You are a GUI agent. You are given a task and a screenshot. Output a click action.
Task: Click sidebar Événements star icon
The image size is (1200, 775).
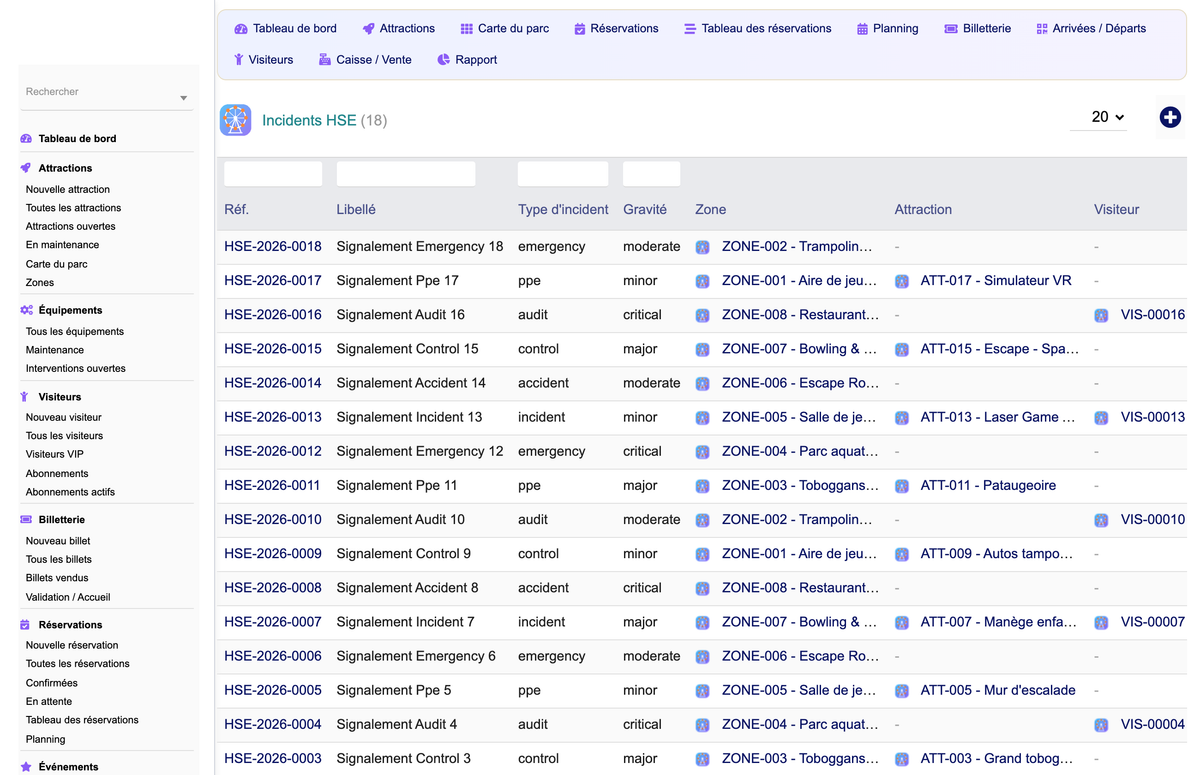26,767
